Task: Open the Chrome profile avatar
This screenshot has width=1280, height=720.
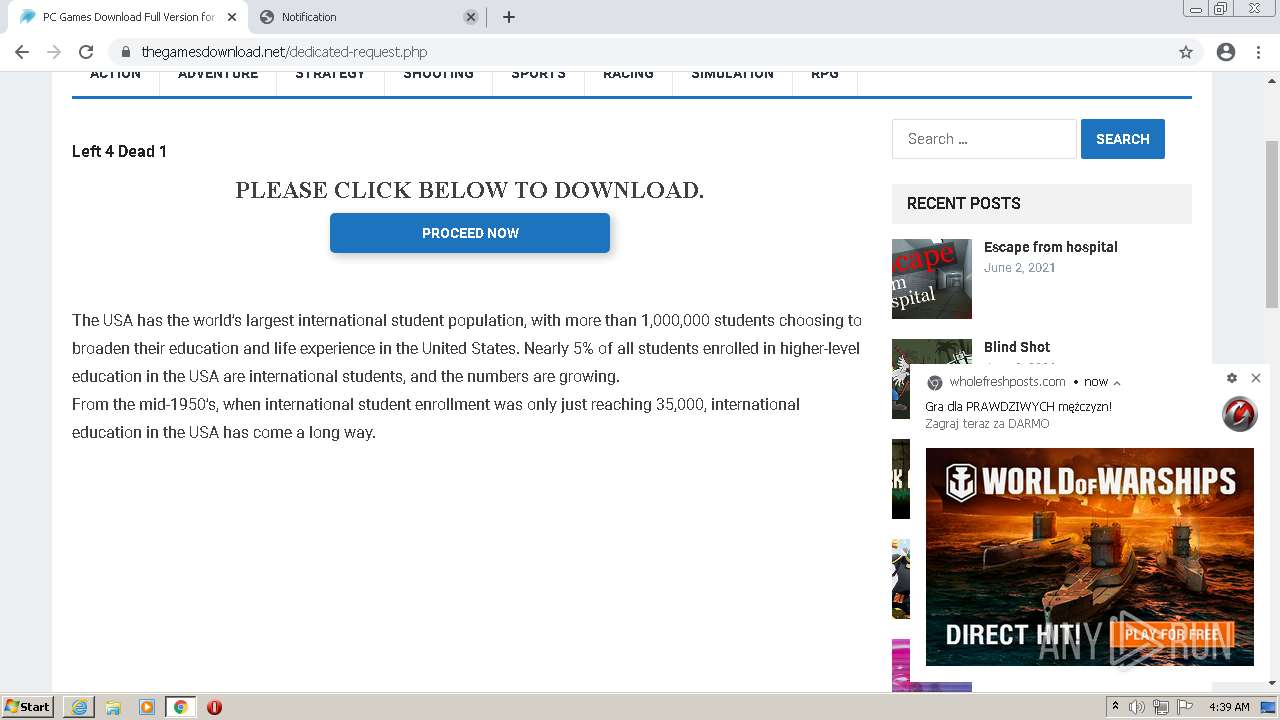Action: point(1226,52)
